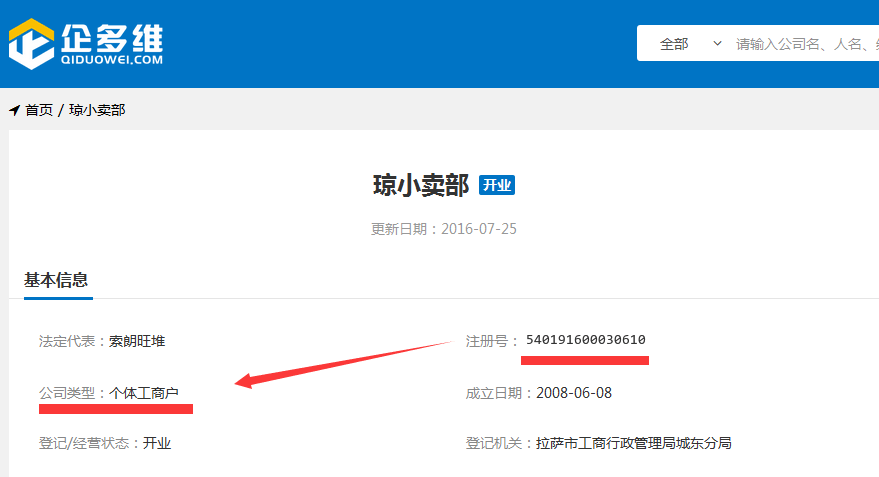Go to 首页 via breadcrumb link

click(39, 110)
